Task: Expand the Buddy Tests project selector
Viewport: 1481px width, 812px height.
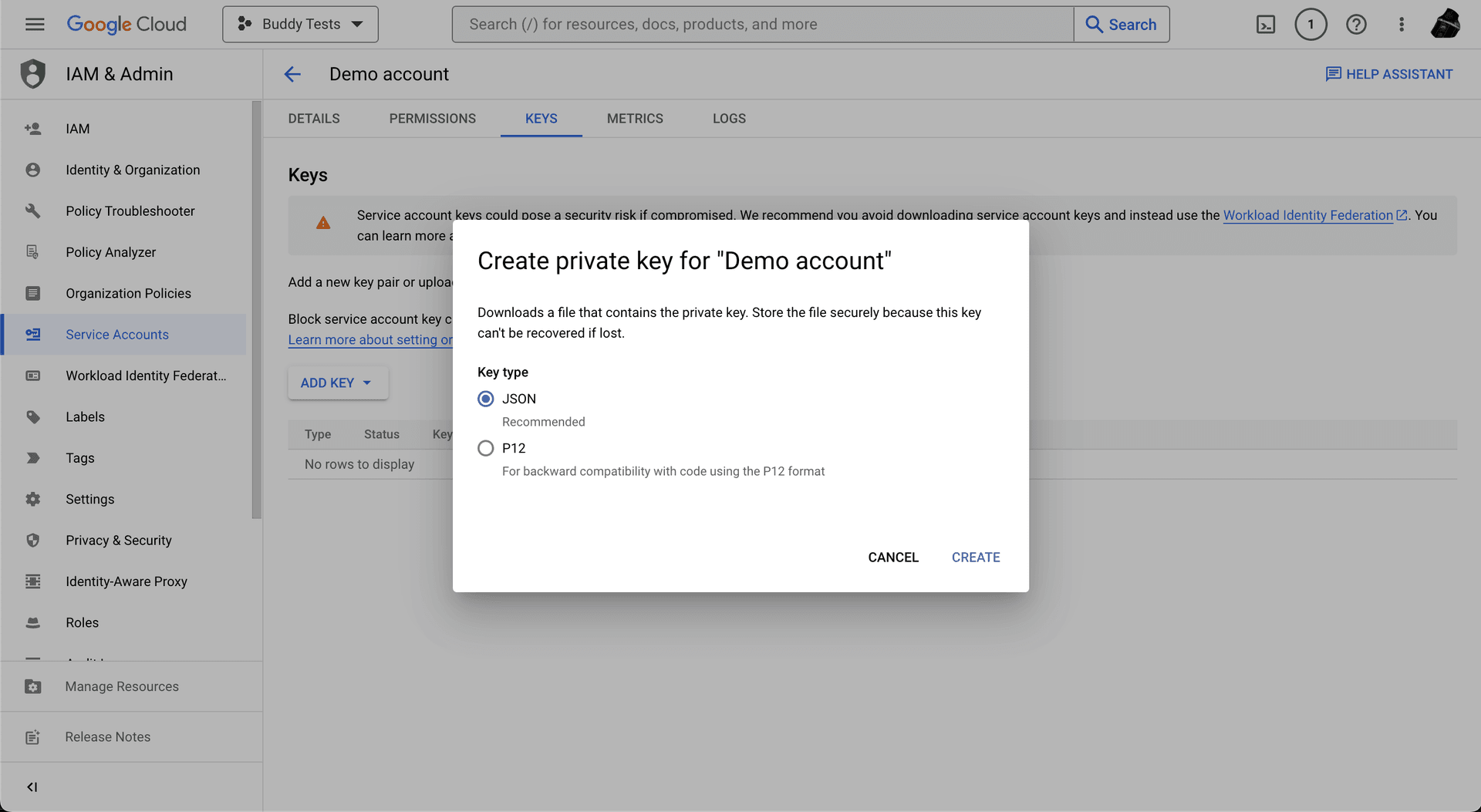Action: click(300, 25)
